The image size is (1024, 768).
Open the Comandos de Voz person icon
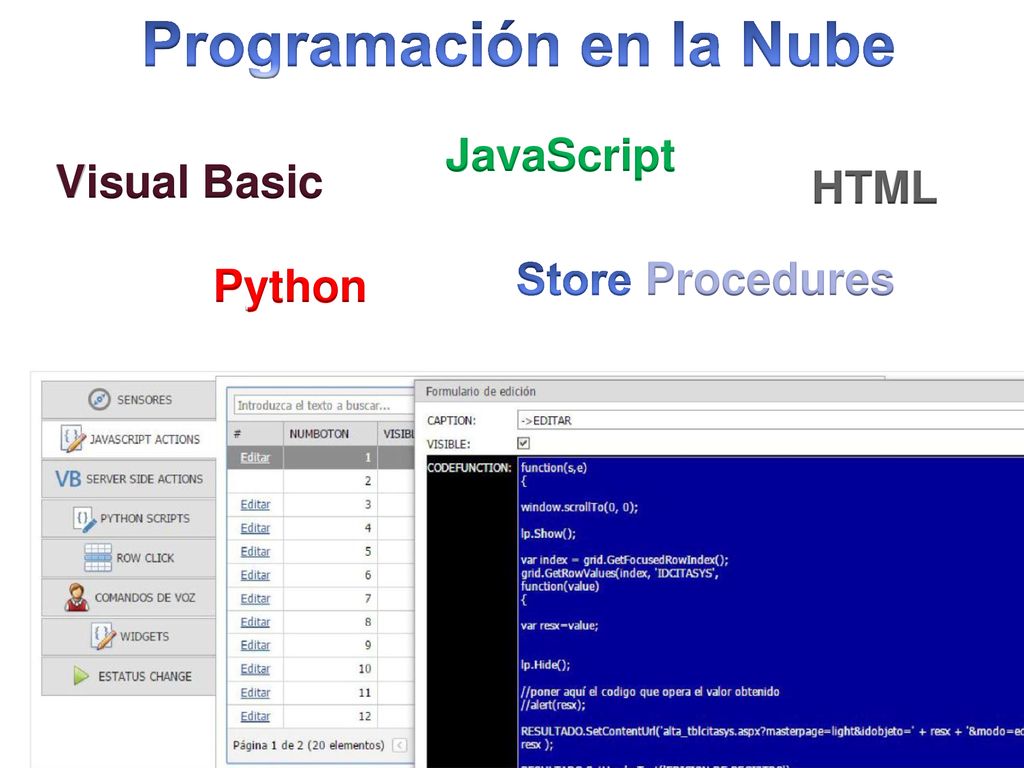(x=76, y=597)
